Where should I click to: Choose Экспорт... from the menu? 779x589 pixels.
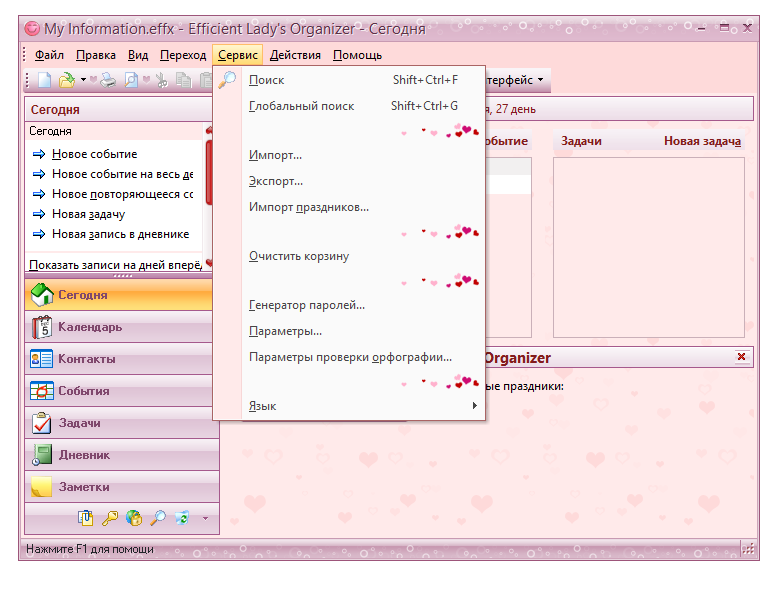pyautogui.click(x=349, y=181)
